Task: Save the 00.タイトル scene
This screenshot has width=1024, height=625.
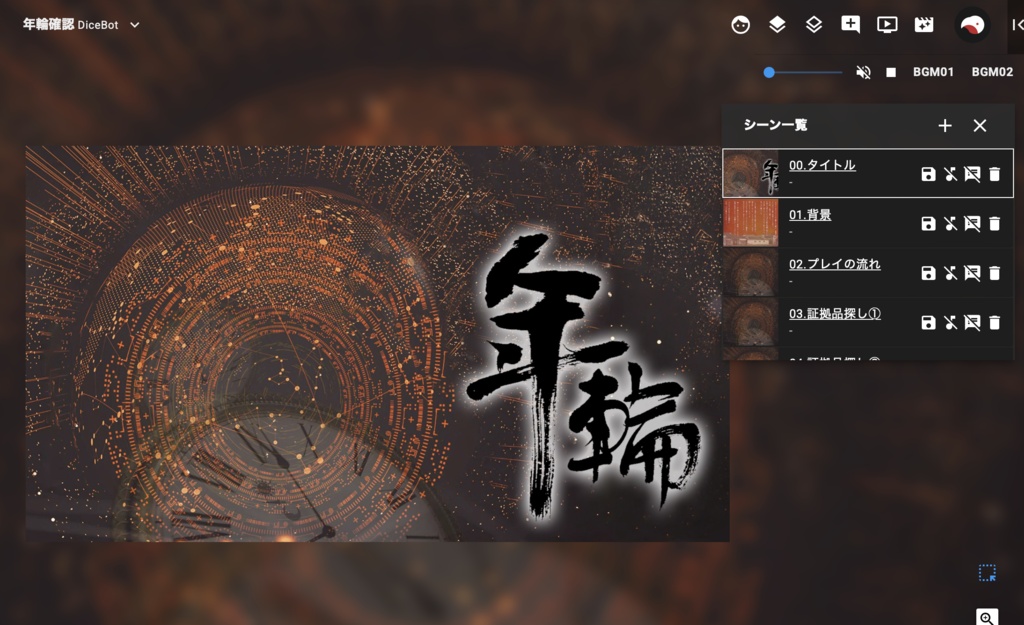Action: point(928,174)
